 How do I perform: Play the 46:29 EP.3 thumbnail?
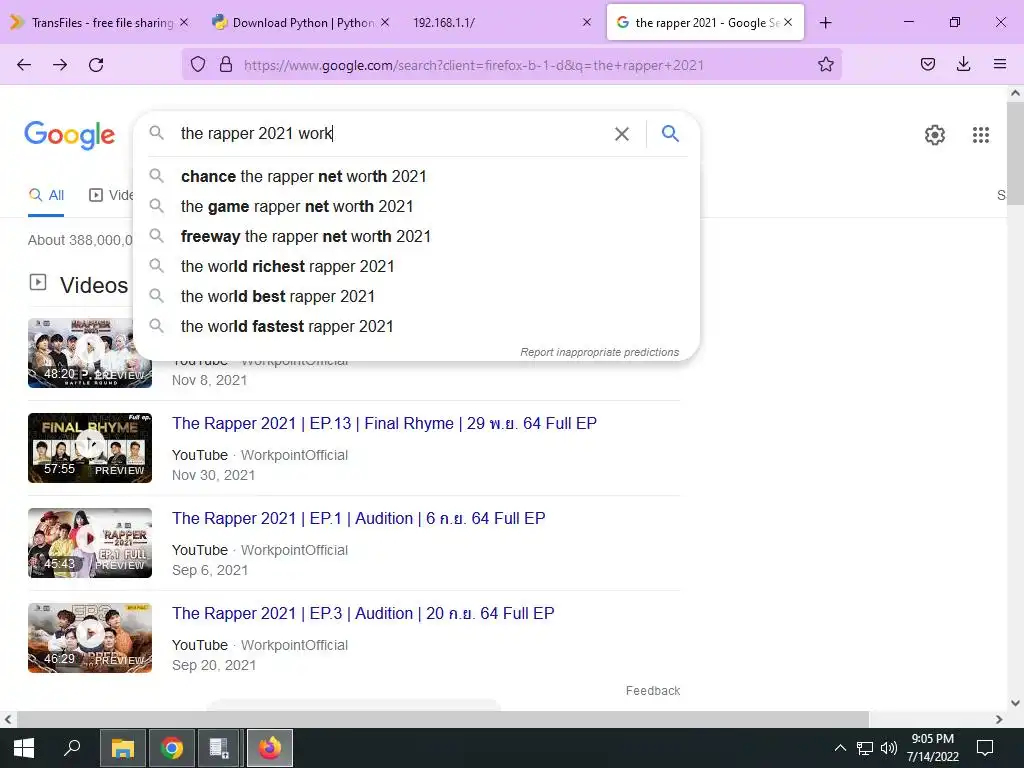[x=89, y=638]
